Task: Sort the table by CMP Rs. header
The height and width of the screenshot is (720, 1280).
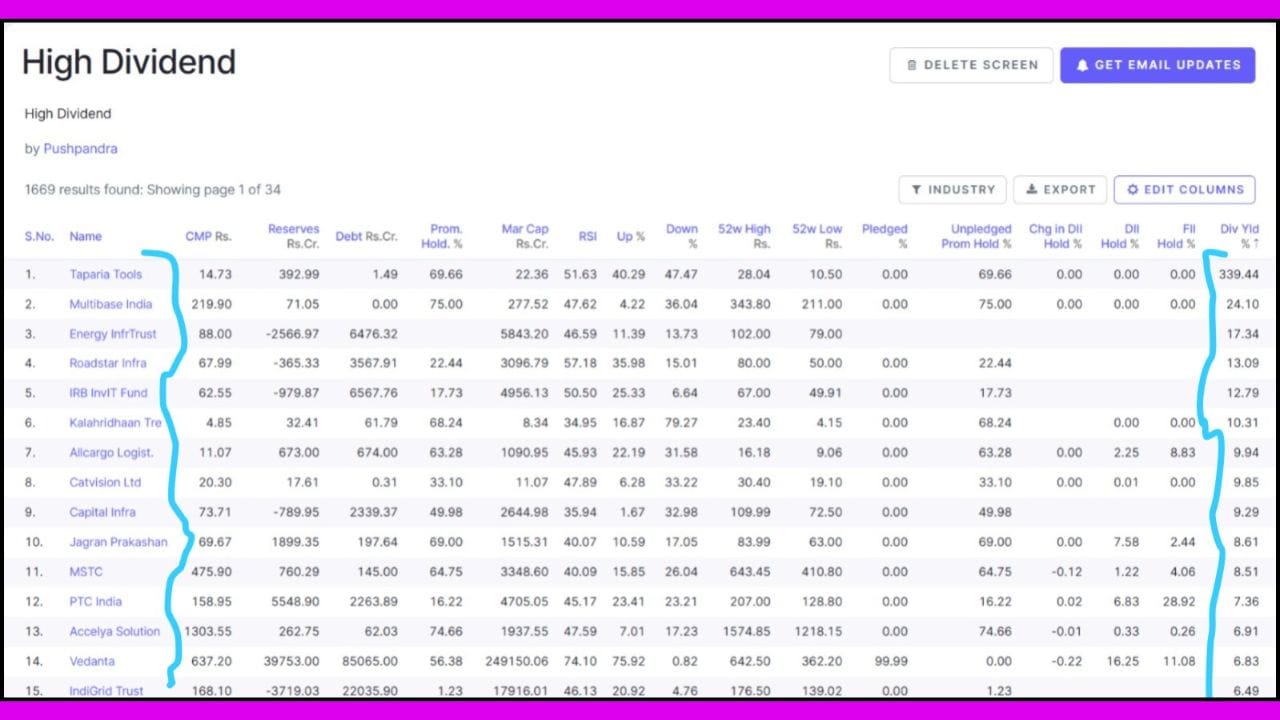Action: (x=207, y=236)
